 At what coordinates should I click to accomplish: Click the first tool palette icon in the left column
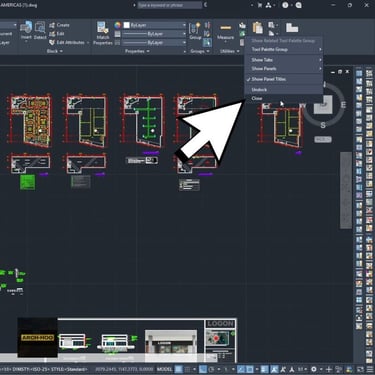[x=359, y=73]
